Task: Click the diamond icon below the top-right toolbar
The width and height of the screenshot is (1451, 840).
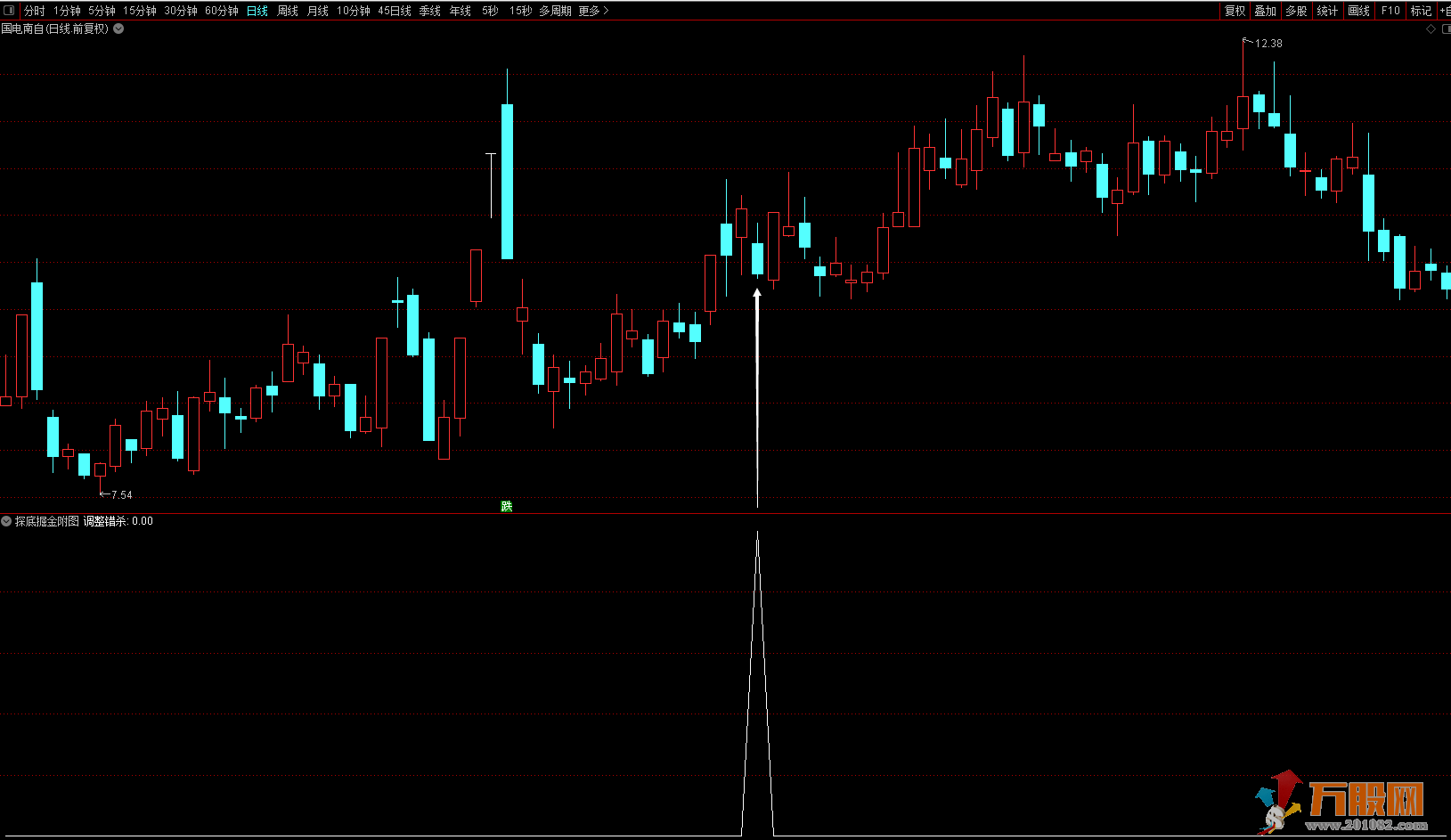Action: pos(1431,29)
